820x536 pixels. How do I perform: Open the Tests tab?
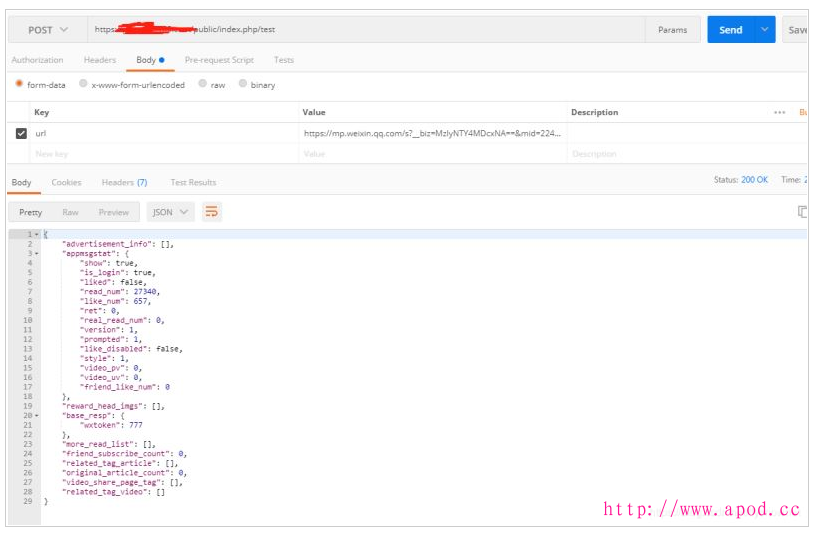[283, 60]
